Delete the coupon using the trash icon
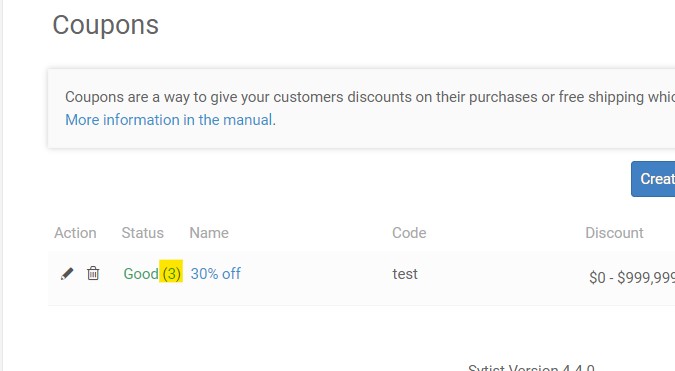 (x=93, y=273)
